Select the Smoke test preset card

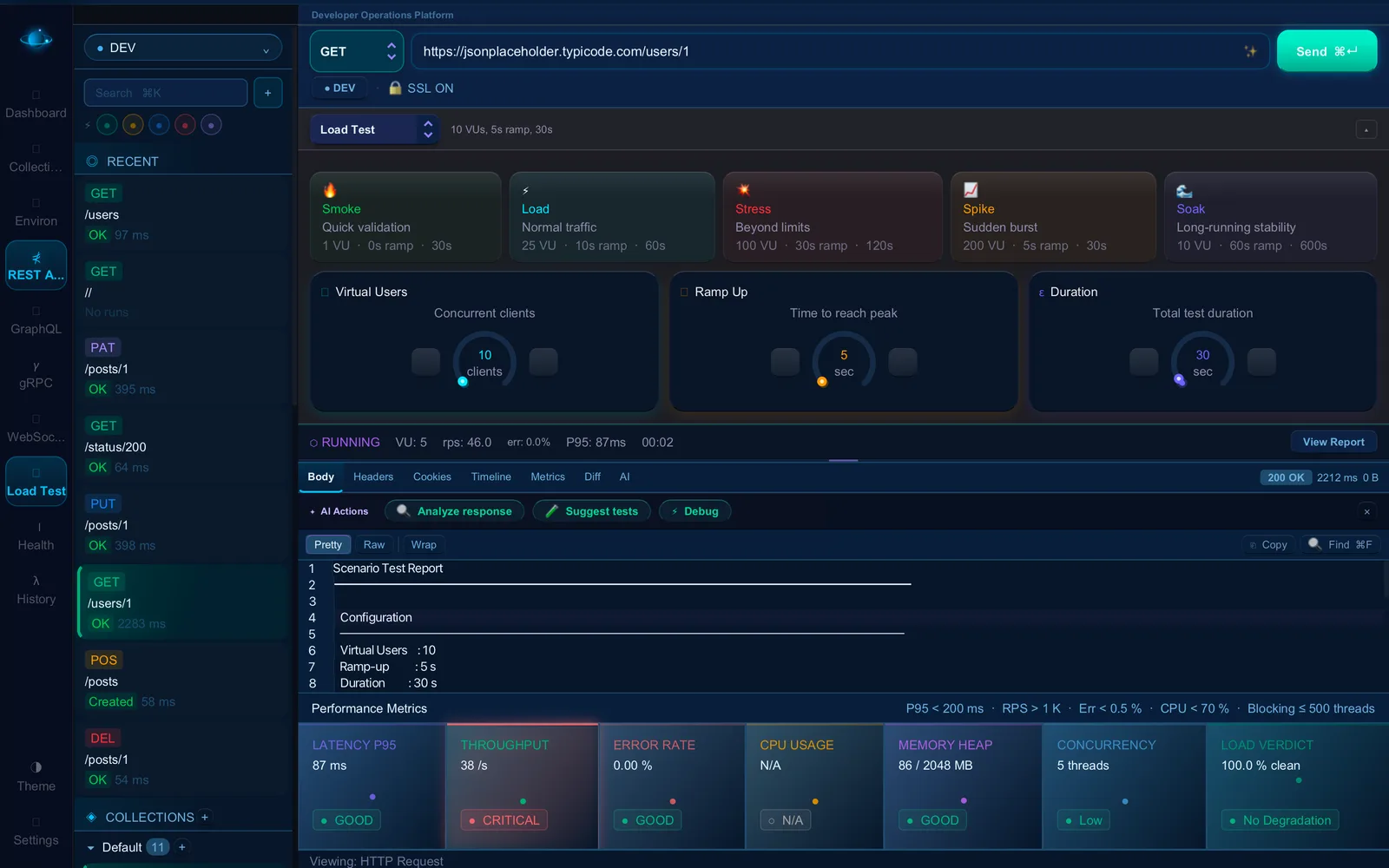coord(405,216)
